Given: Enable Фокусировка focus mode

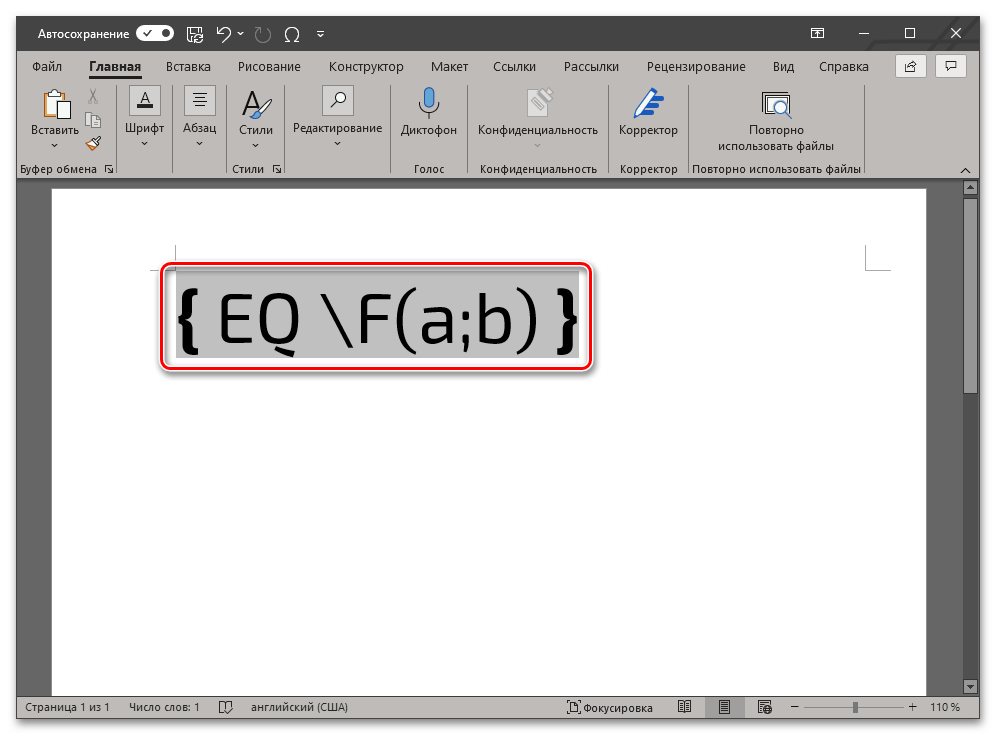Looking at the screenshot, I should coord(609,707).
